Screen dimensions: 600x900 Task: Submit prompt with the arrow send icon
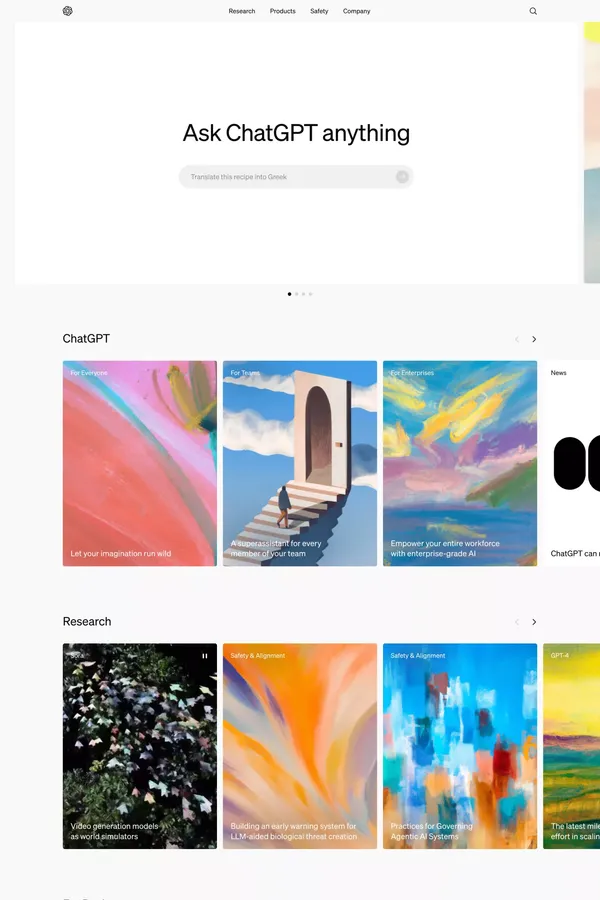(x=402, y=177)
